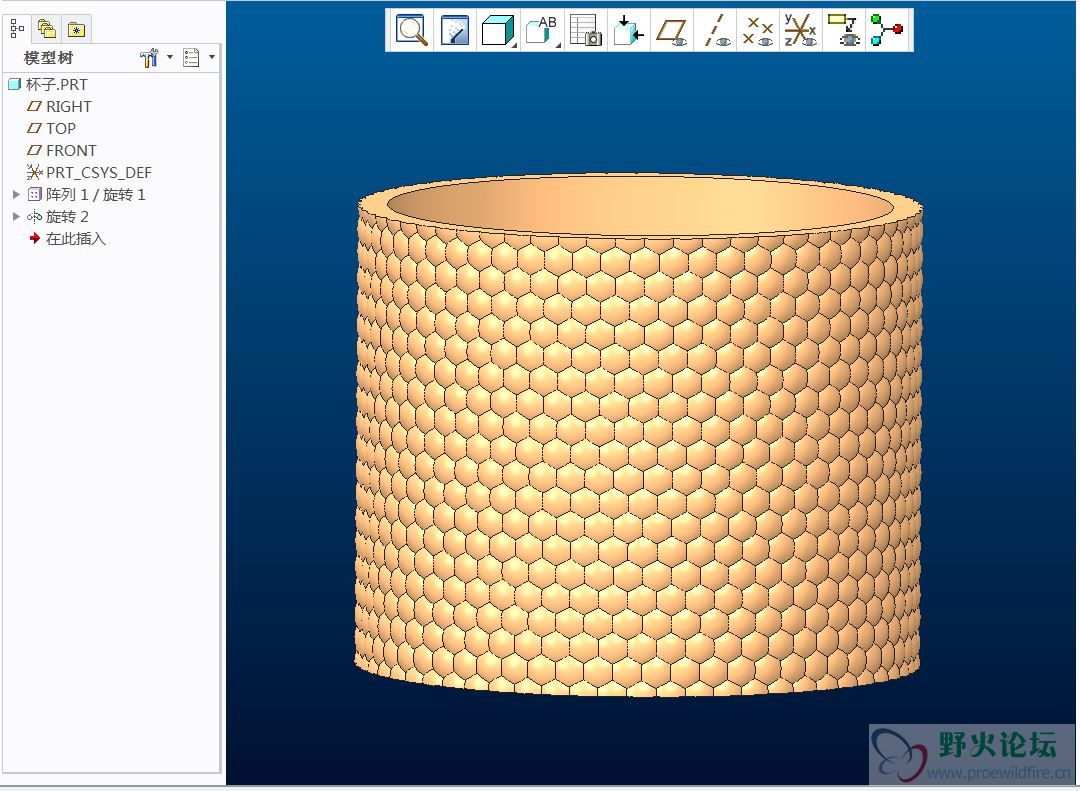
Task: Toggle annotation display icon
Action: tap(844, 30)
